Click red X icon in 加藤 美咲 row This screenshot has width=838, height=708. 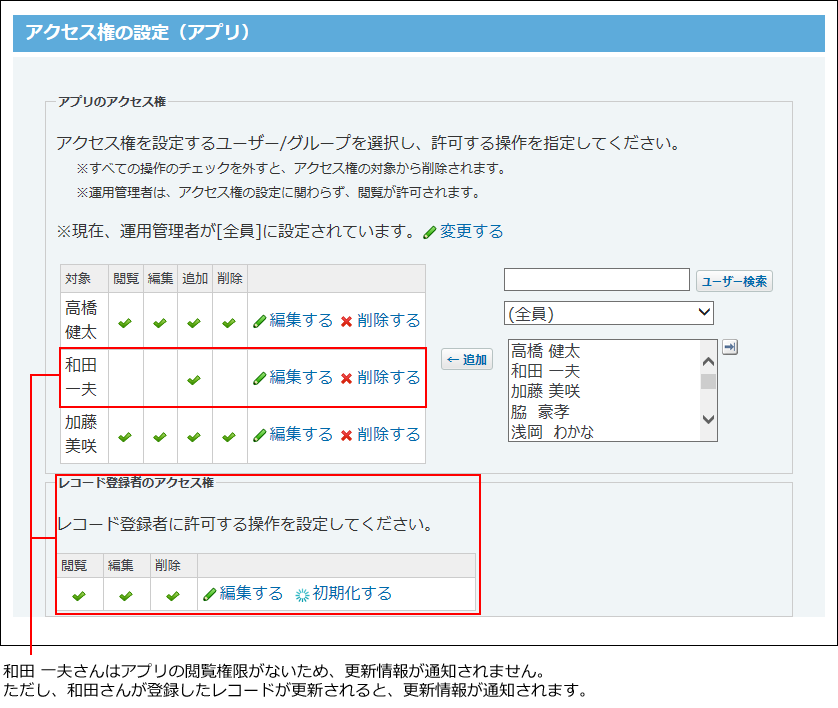[x=346, y=435]
